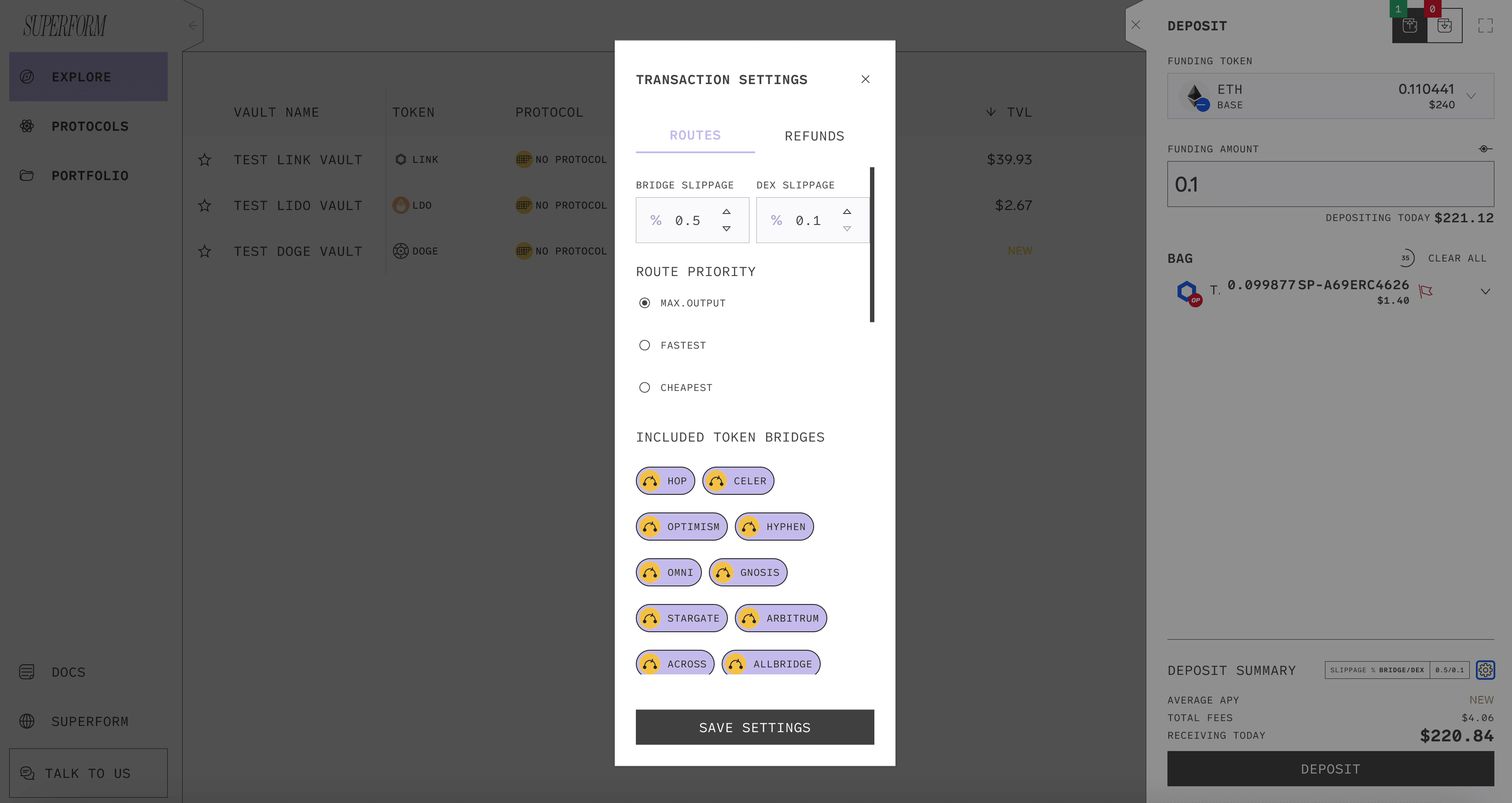Screen dimensions: 1512x803
Task: Click Clear All in the bag
Action: (x=1457, y=258)
